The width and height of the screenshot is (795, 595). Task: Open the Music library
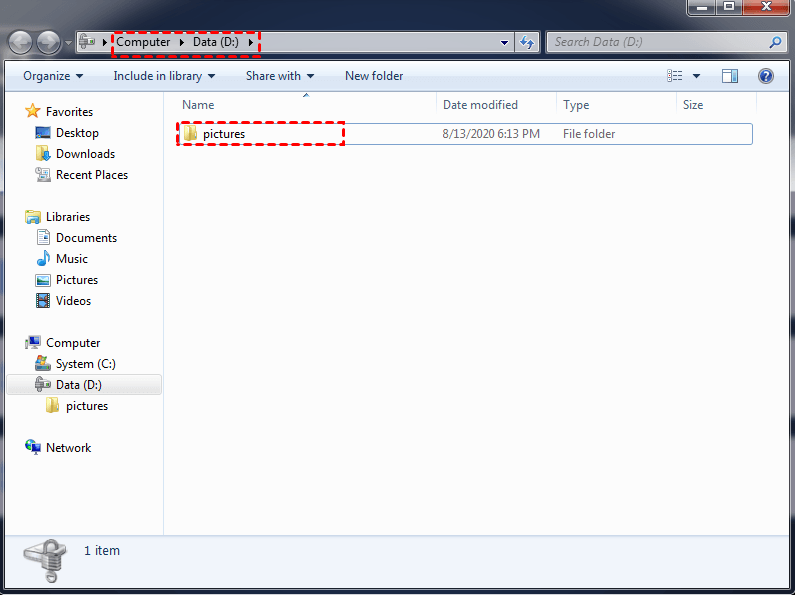click(x=72, y=259)
